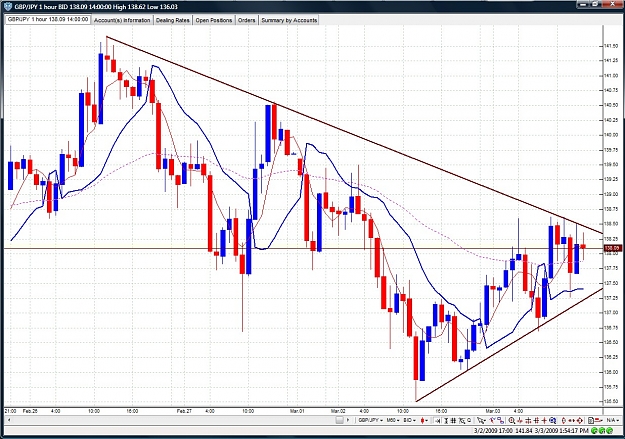
Task: Open the red line style dropdown
Action: coord(598,420)
